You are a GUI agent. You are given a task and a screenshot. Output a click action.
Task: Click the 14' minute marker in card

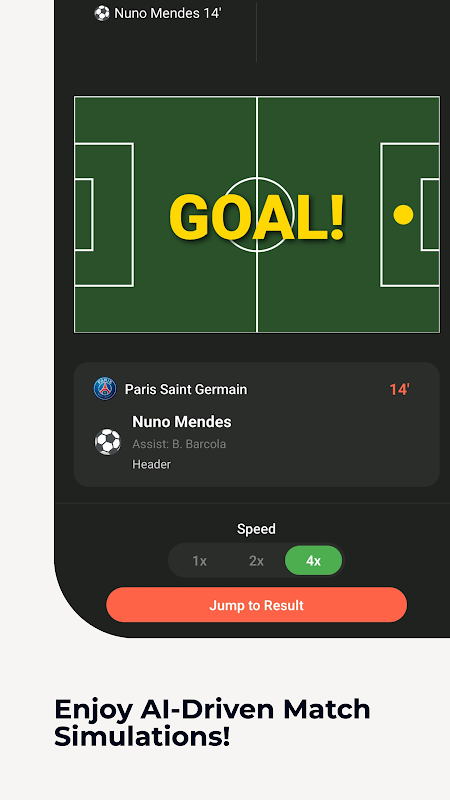[x=399, y=390]
